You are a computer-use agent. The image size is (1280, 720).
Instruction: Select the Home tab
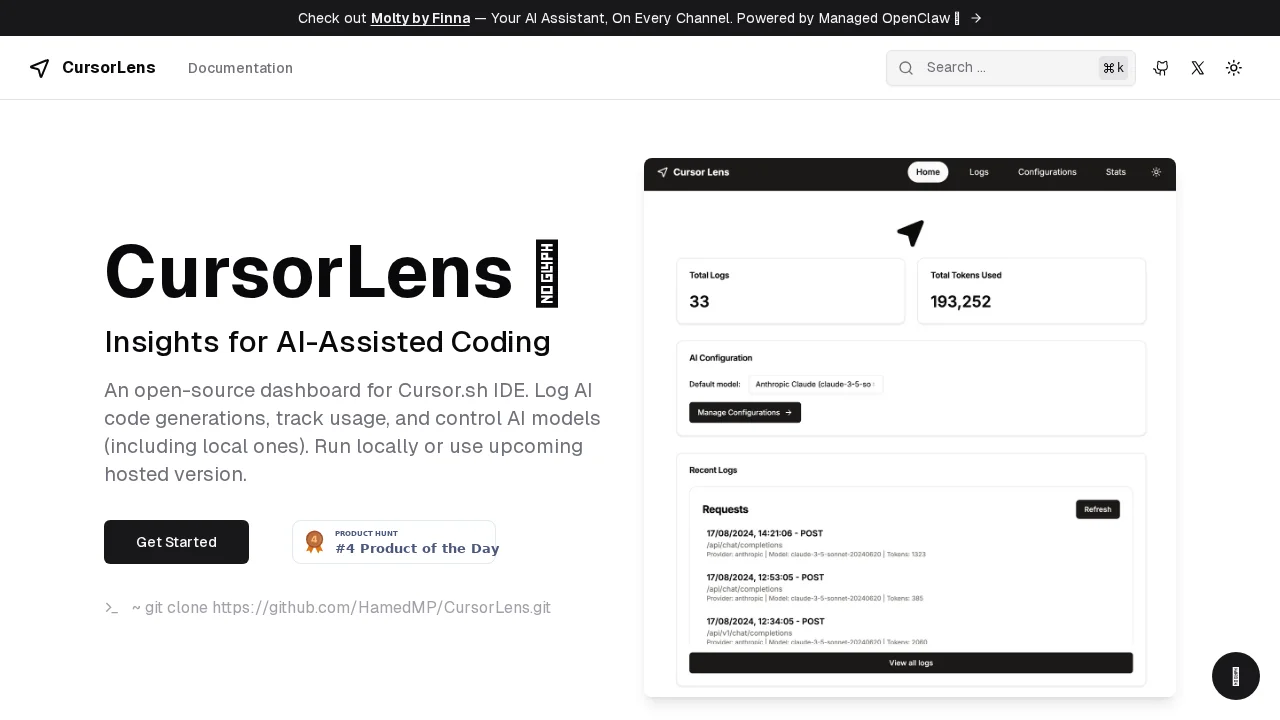[x=927, y=171]
